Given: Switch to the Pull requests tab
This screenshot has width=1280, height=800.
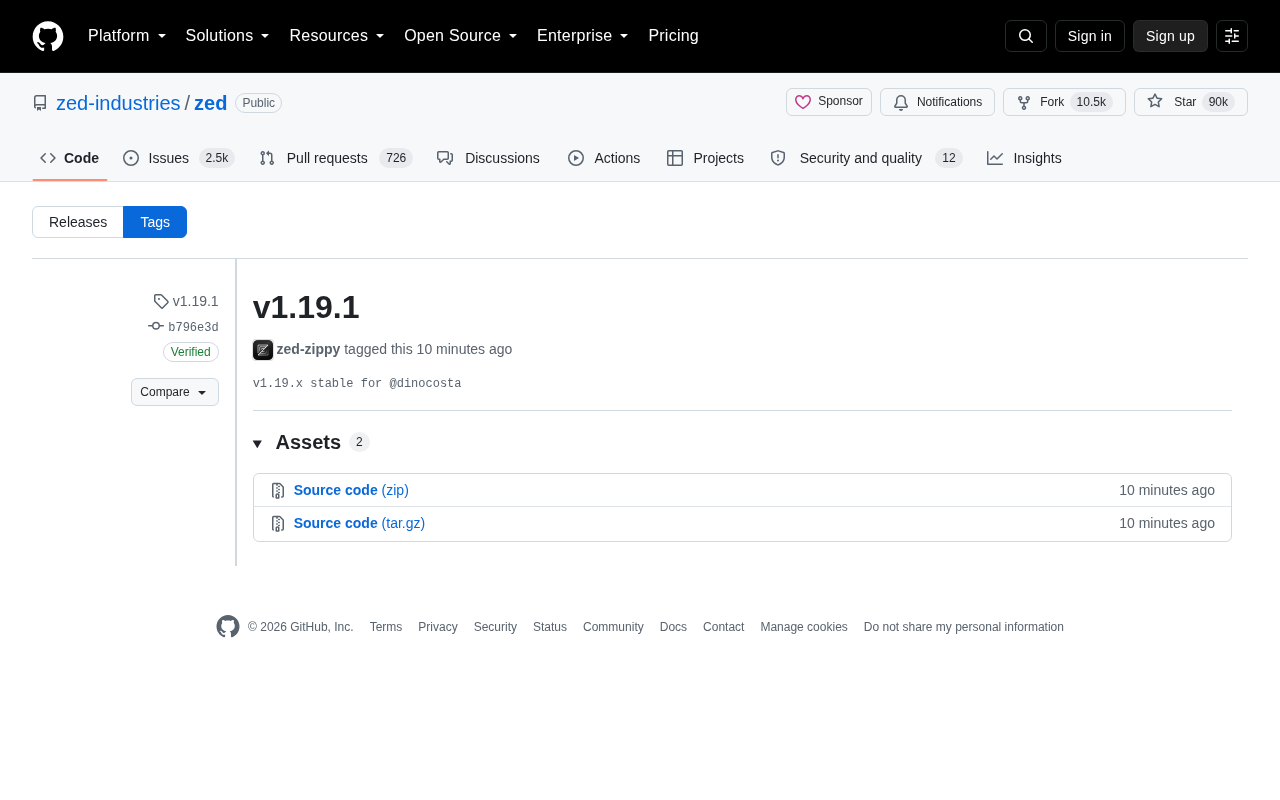Looking at the screenshot, I should pos(336,158).
